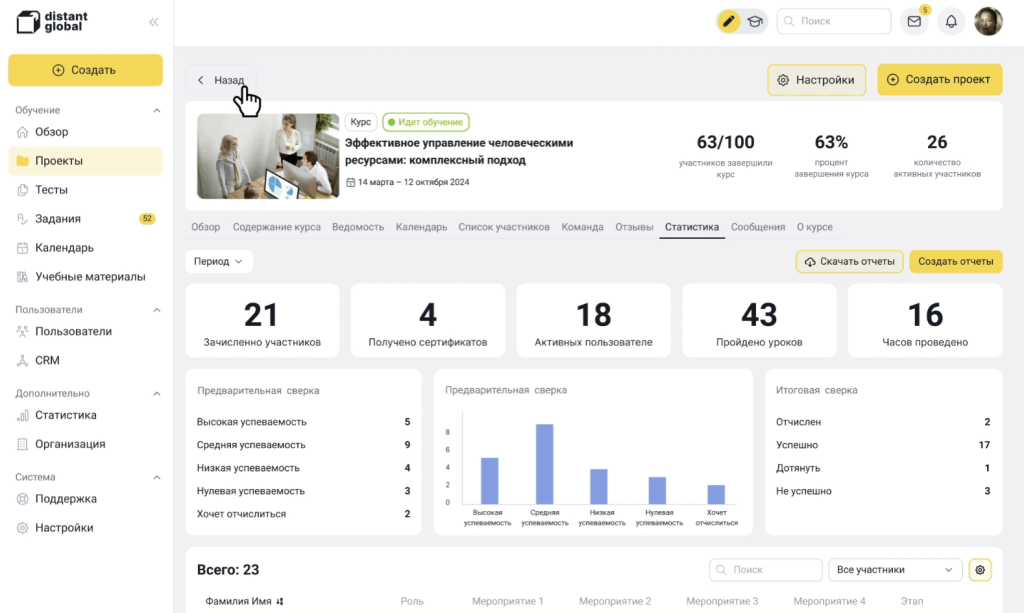Open the mail inbox with 5 unread messages
Image resolution: width=1024 pixels, height=613 pixels.
(913, 21)
